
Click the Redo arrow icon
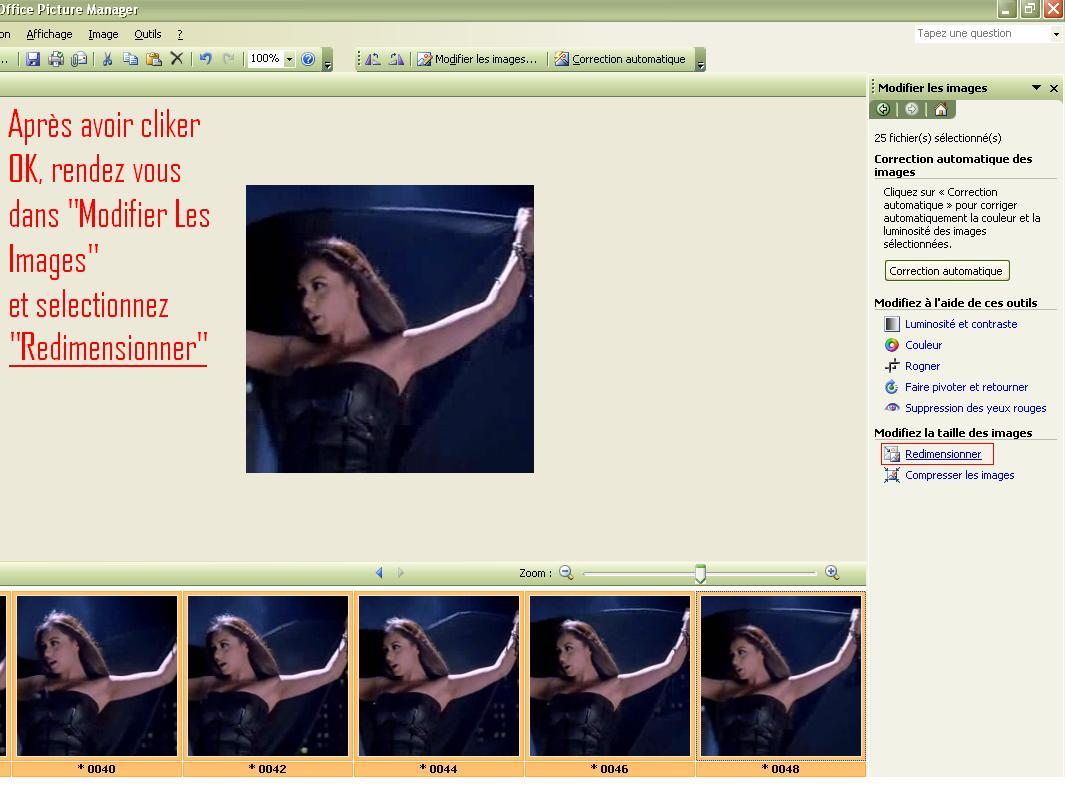coord(229,59)
